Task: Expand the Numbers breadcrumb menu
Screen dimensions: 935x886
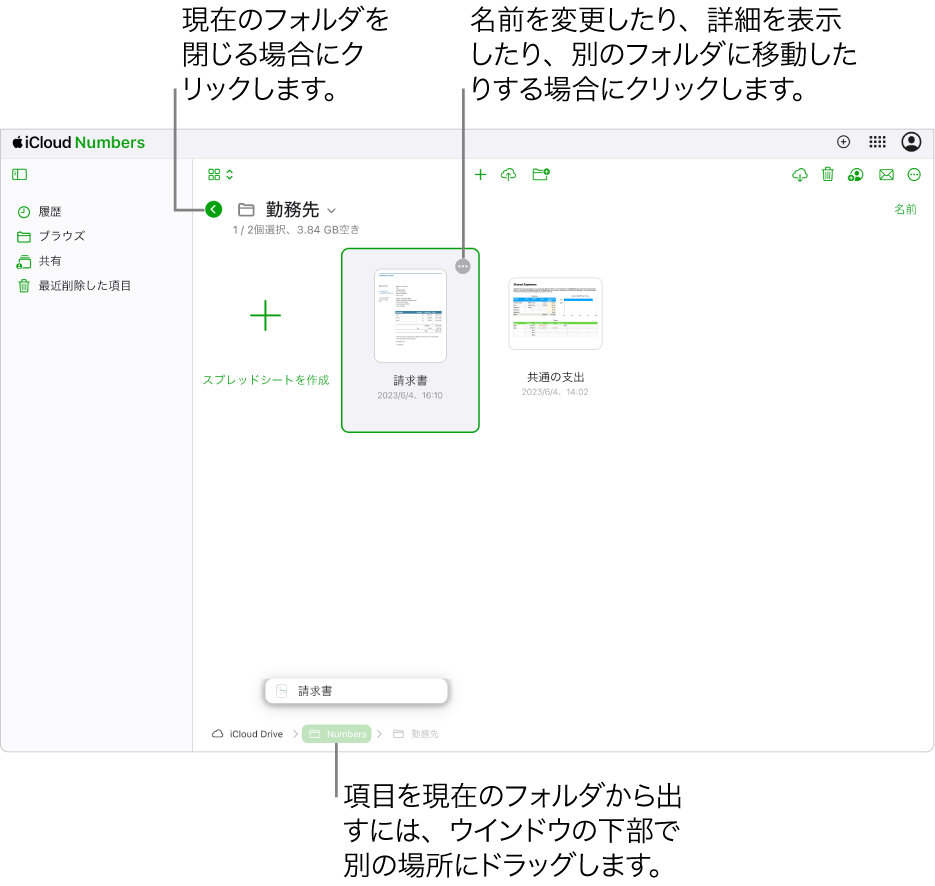Action: [336, 733]
